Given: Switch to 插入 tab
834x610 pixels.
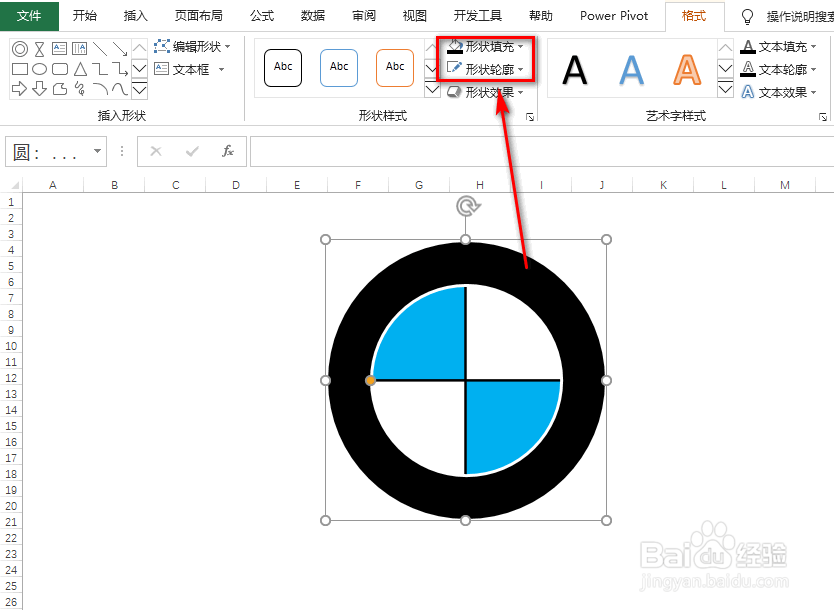Looking at the screenshot, I should (136, 16).
